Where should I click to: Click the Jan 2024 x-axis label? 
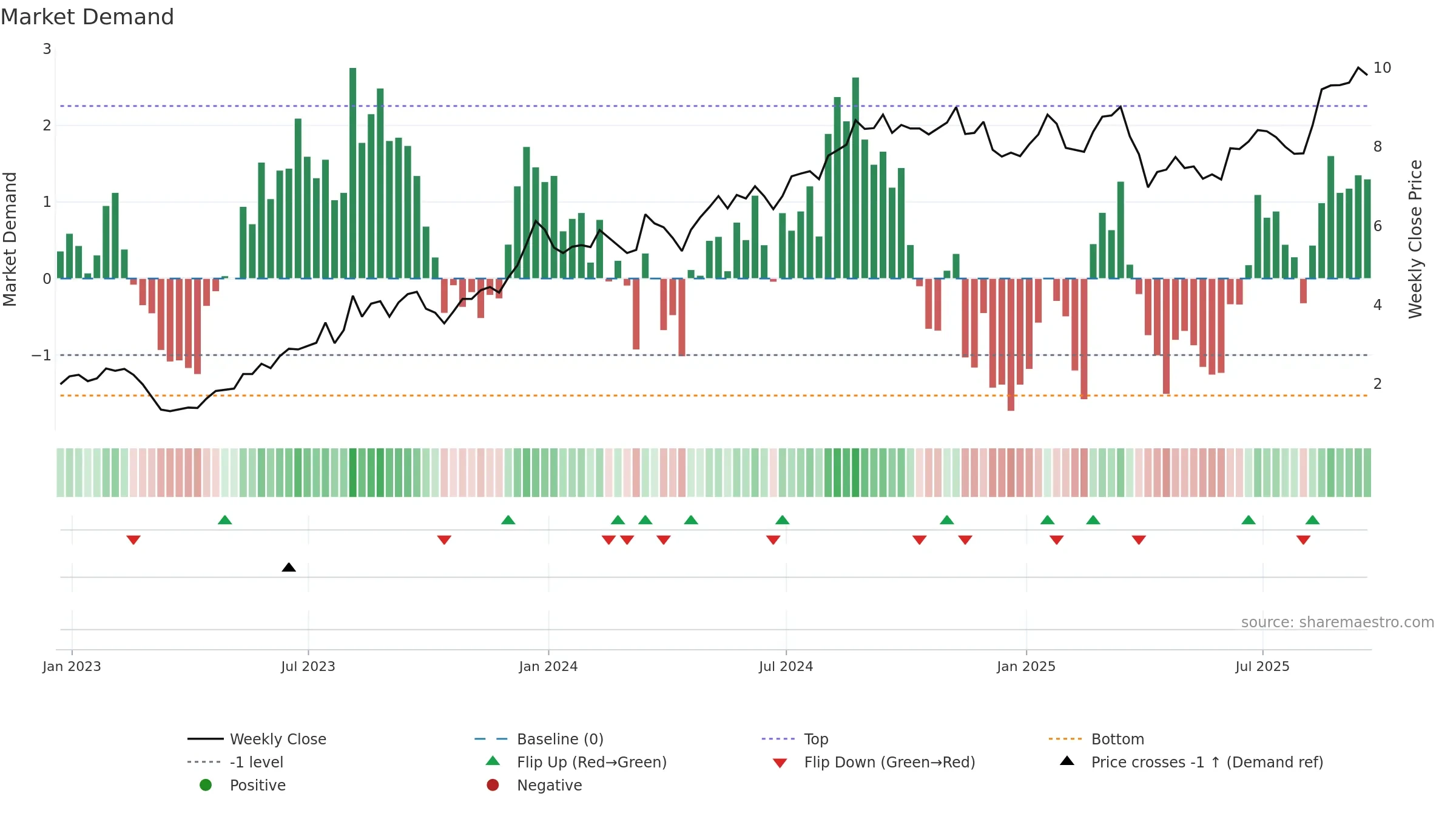tap(548, 666)
